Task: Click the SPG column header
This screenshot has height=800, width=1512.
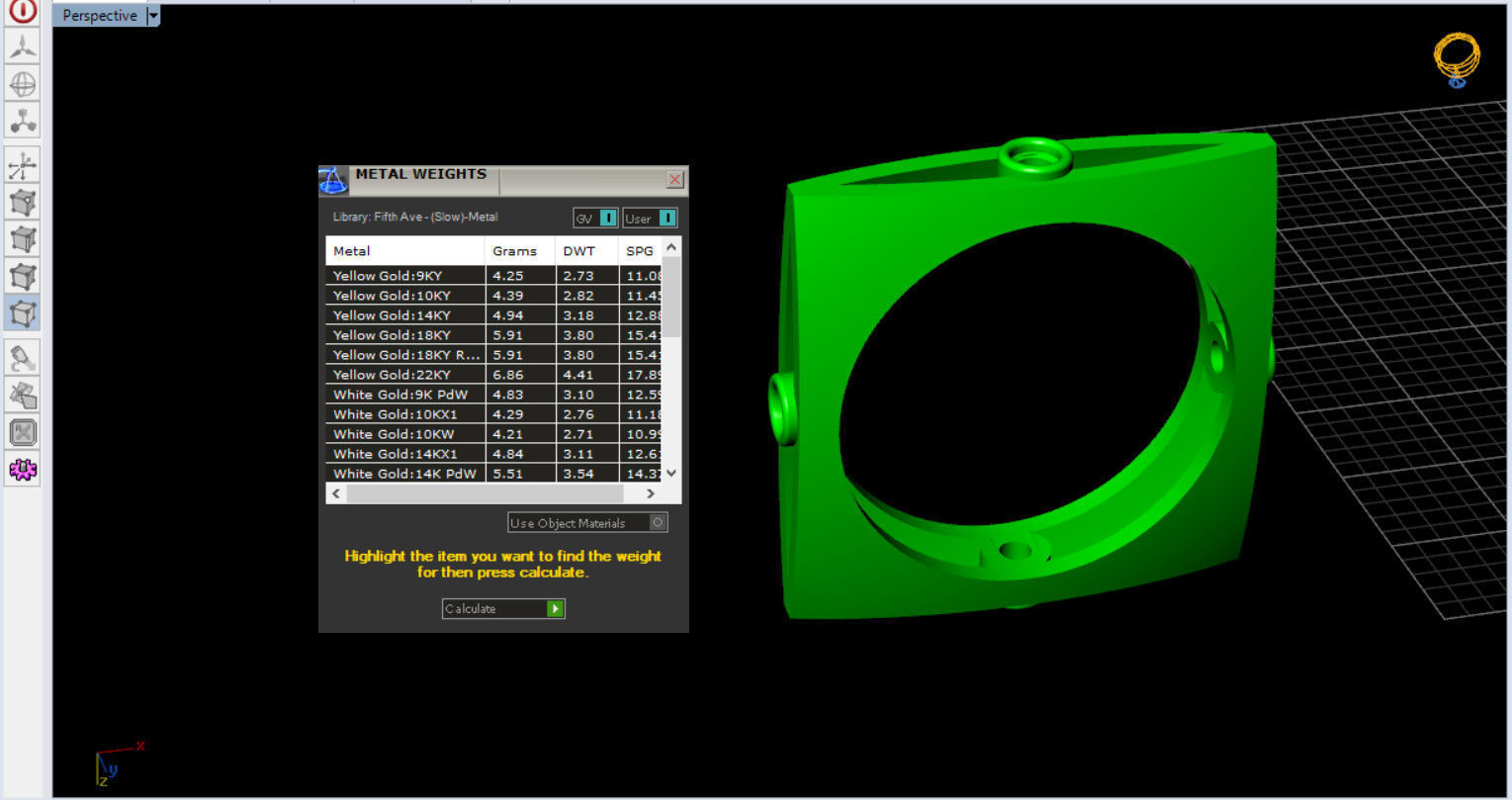Action: tap(641, 250)
